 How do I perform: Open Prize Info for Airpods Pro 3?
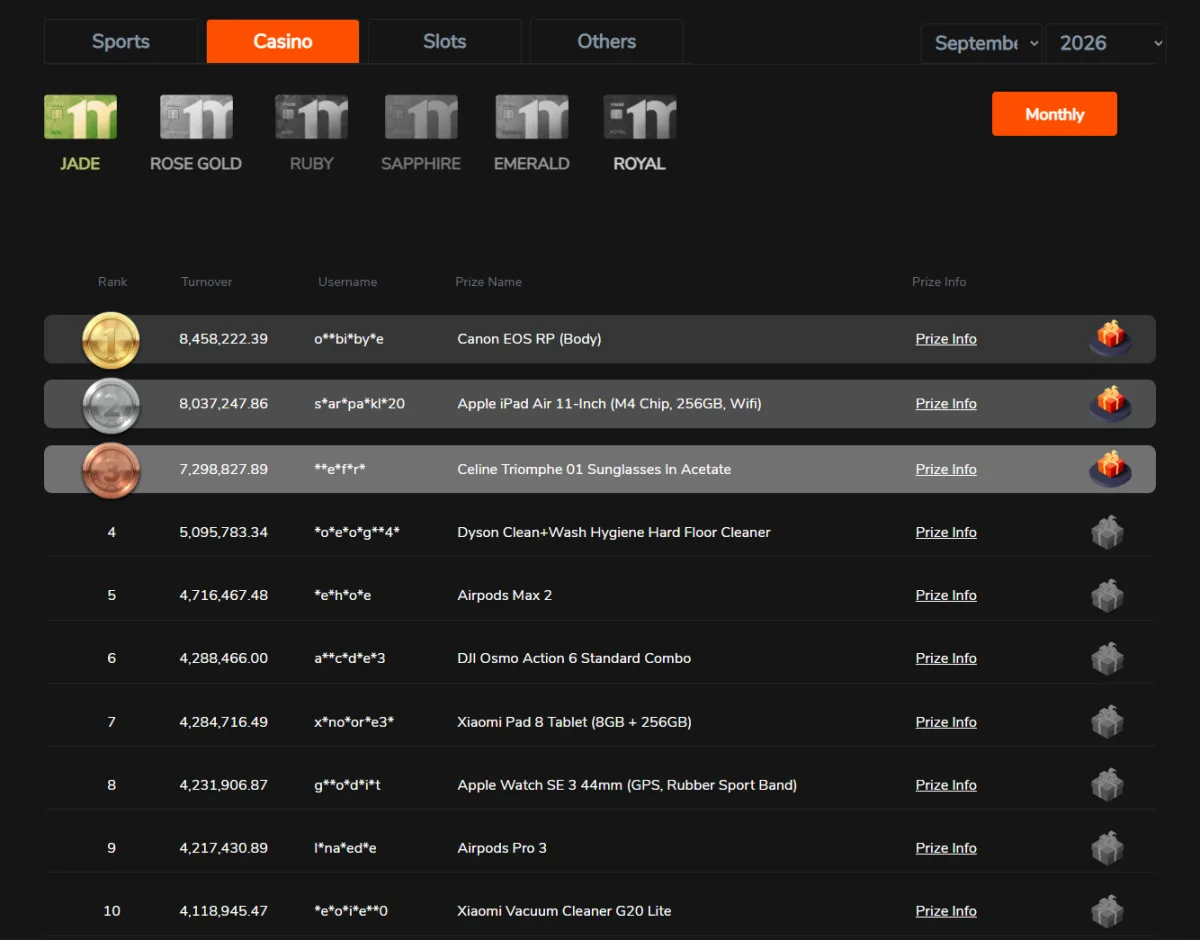(946, 848)
